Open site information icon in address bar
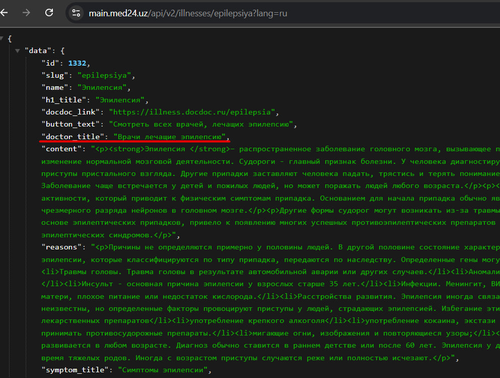 click(x=76, y=13)
